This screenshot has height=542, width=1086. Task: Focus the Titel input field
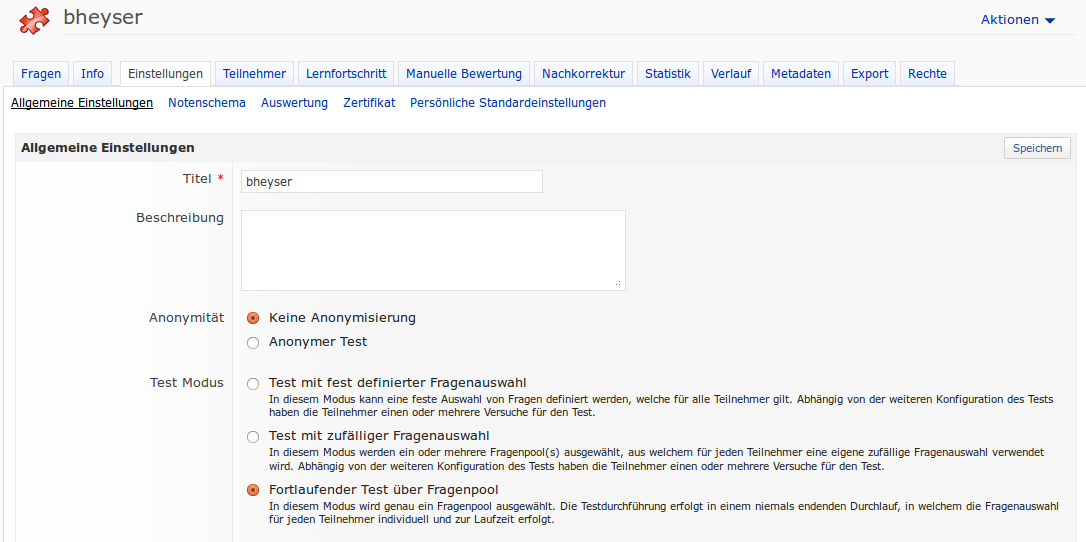click(391, 182)
